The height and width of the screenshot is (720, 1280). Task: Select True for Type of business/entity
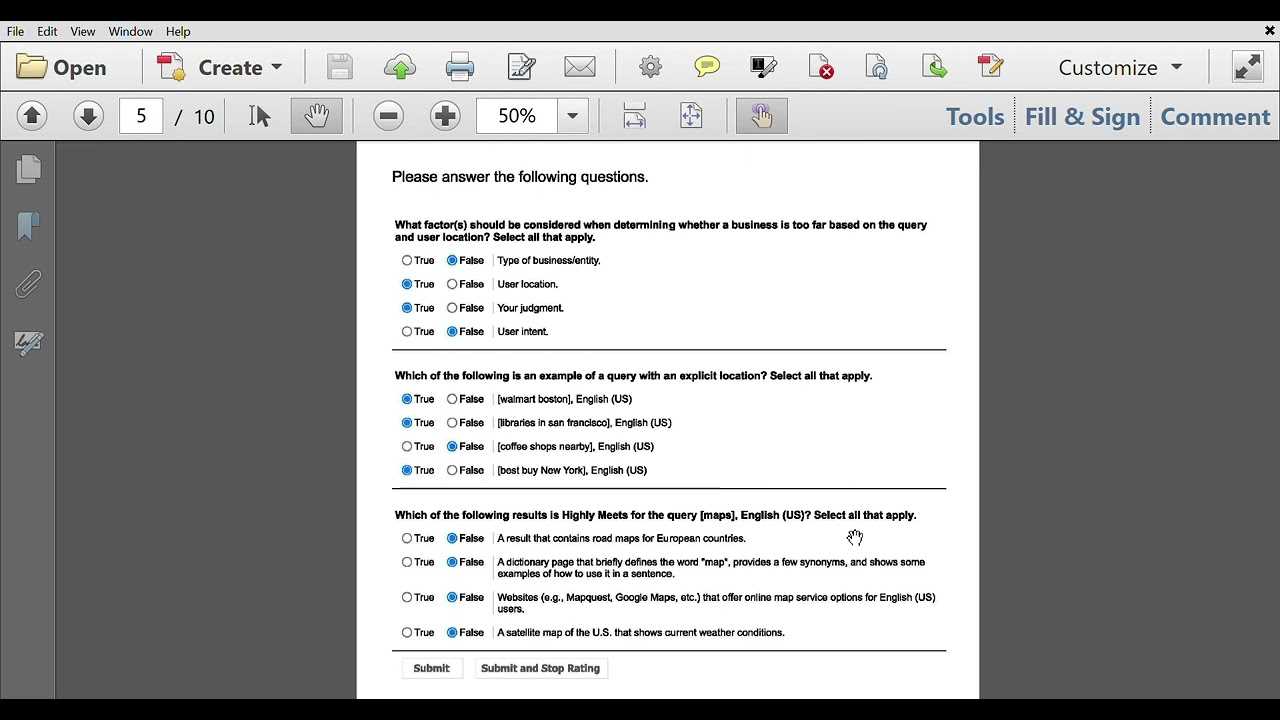pyautogui.click(x=407, y=260)
